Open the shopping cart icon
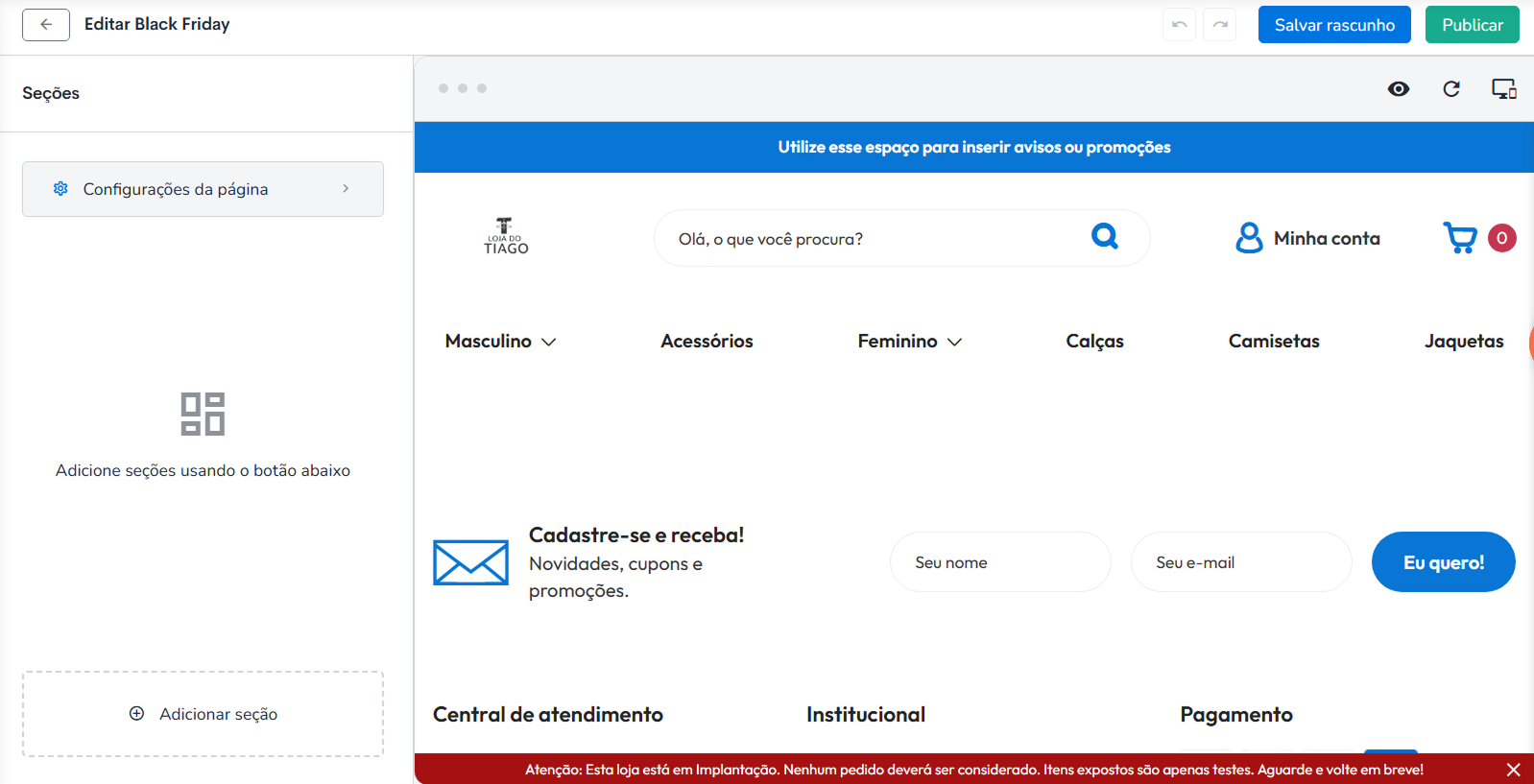Image resolution: width=1534 pixels, height=784 pixels. click(1460, 238)
